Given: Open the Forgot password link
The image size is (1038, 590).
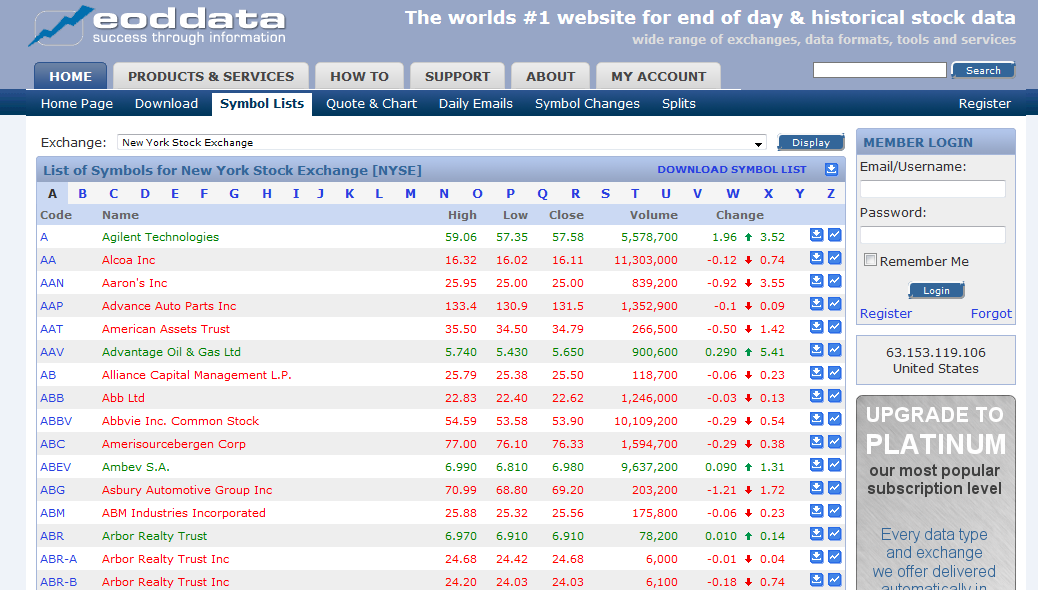Looking at the screenshot, I should (x=991, y=313).
